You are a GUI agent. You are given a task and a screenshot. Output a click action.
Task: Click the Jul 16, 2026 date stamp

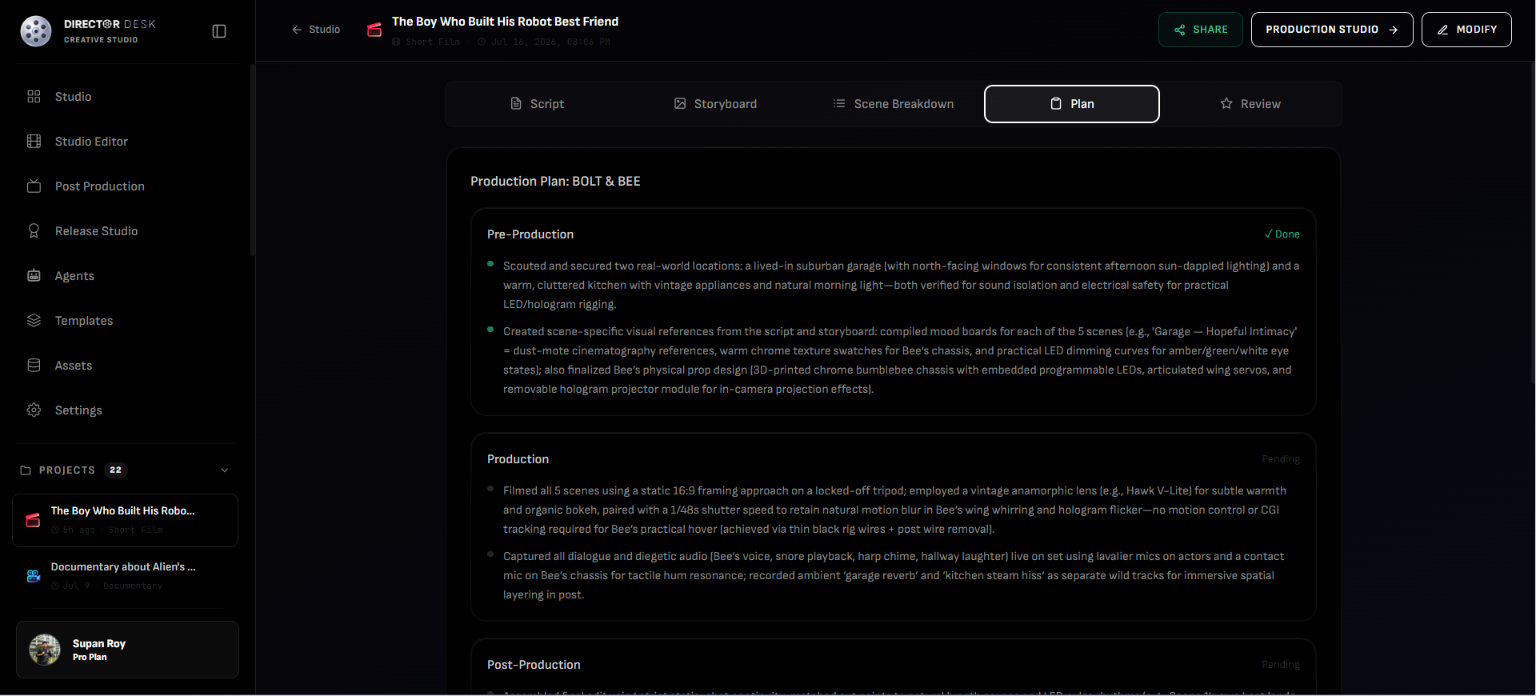tap(550, 42)
